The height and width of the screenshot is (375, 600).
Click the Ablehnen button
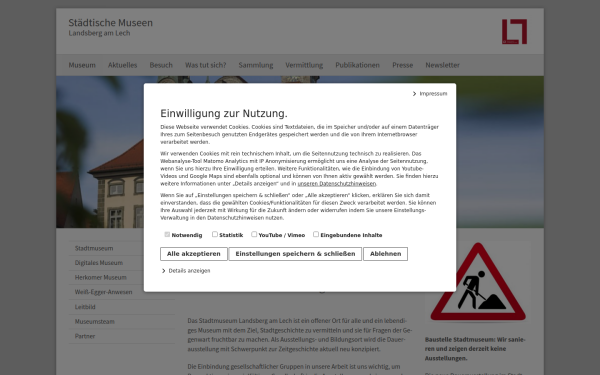point(385,254)
